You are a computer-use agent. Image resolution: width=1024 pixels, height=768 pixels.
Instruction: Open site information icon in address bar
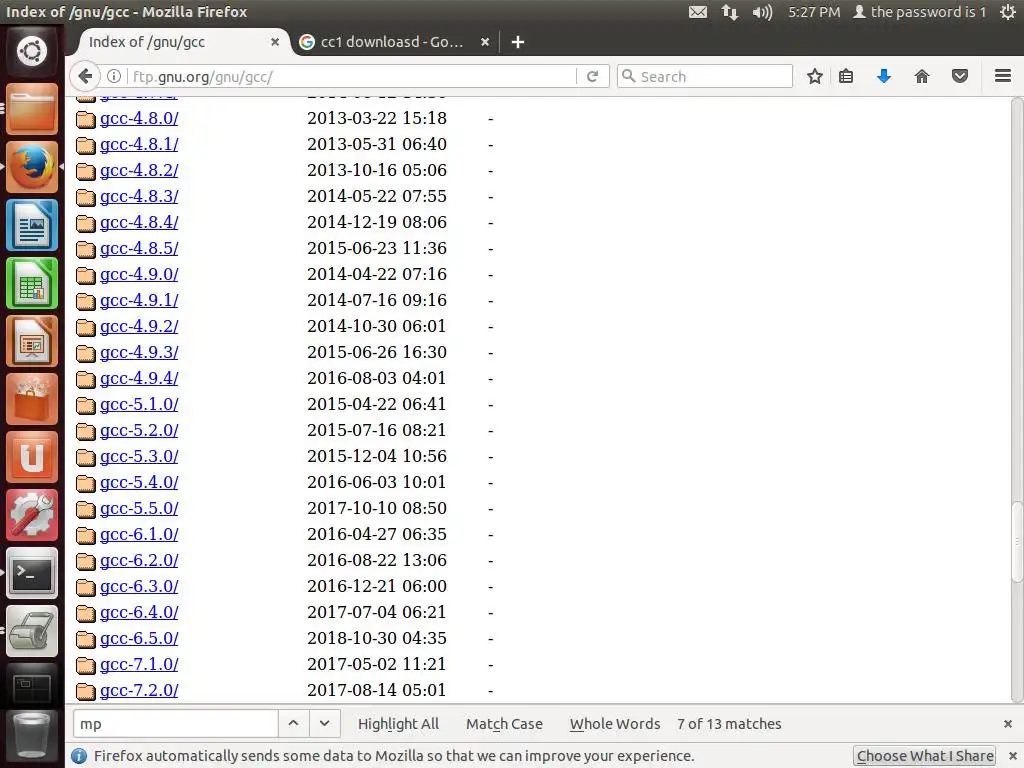(x=114, y=76)
